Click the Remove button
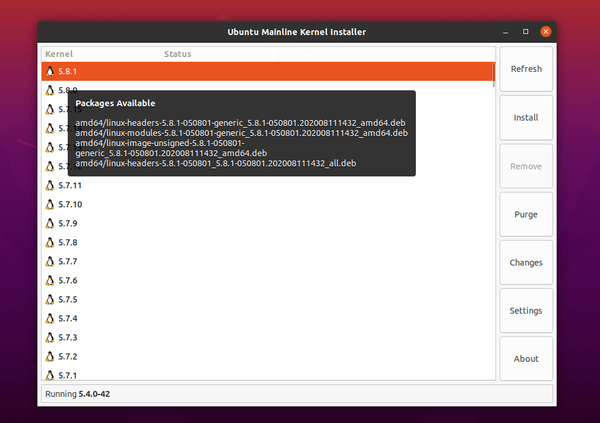The width and height of the screenshot is (600, 423). point(526,166)
